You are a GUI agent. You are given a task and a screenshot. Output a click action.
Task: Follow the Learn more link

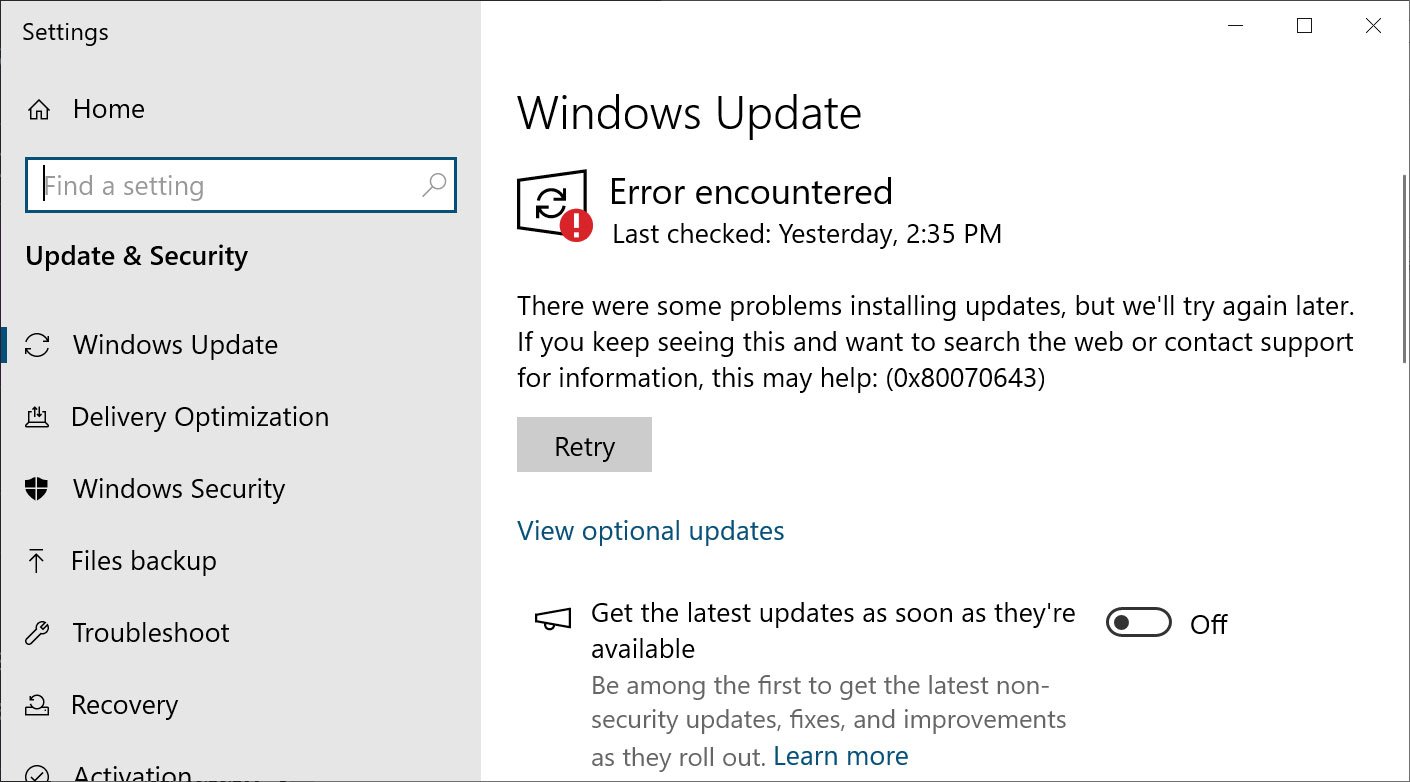point(841,756)
